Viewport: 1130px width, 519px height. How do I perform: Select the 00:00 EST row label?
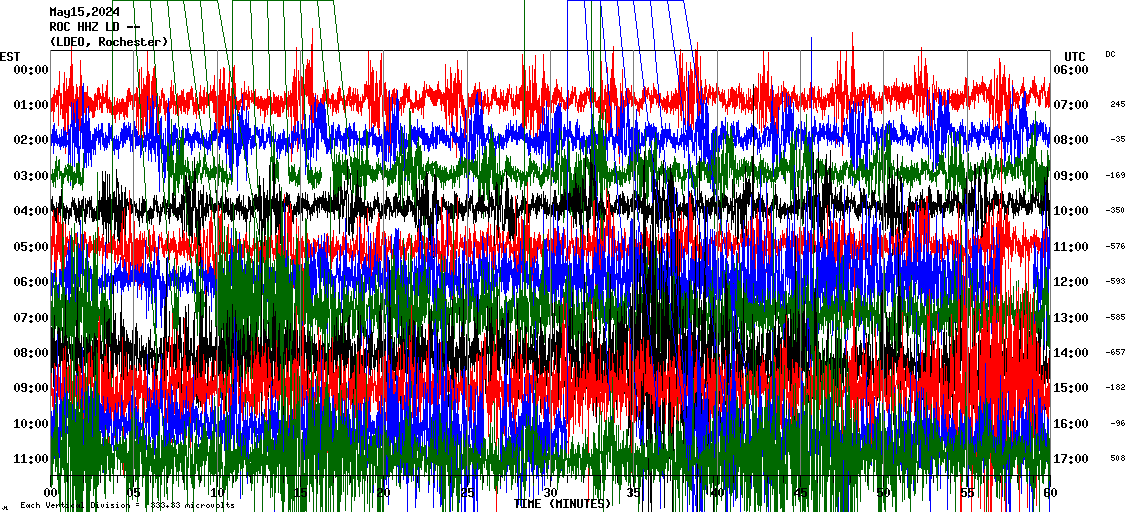tap(31, 69)
